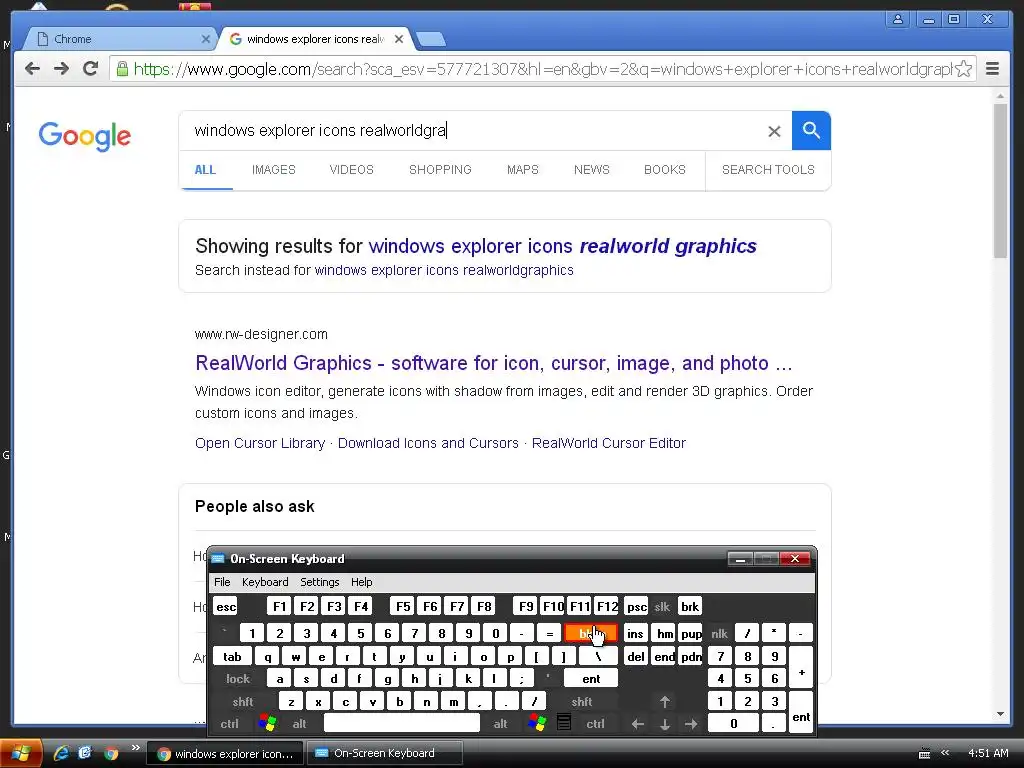Open the Help menu of On-Screen Keyboard
The image size is (1024, 768).
361,582
